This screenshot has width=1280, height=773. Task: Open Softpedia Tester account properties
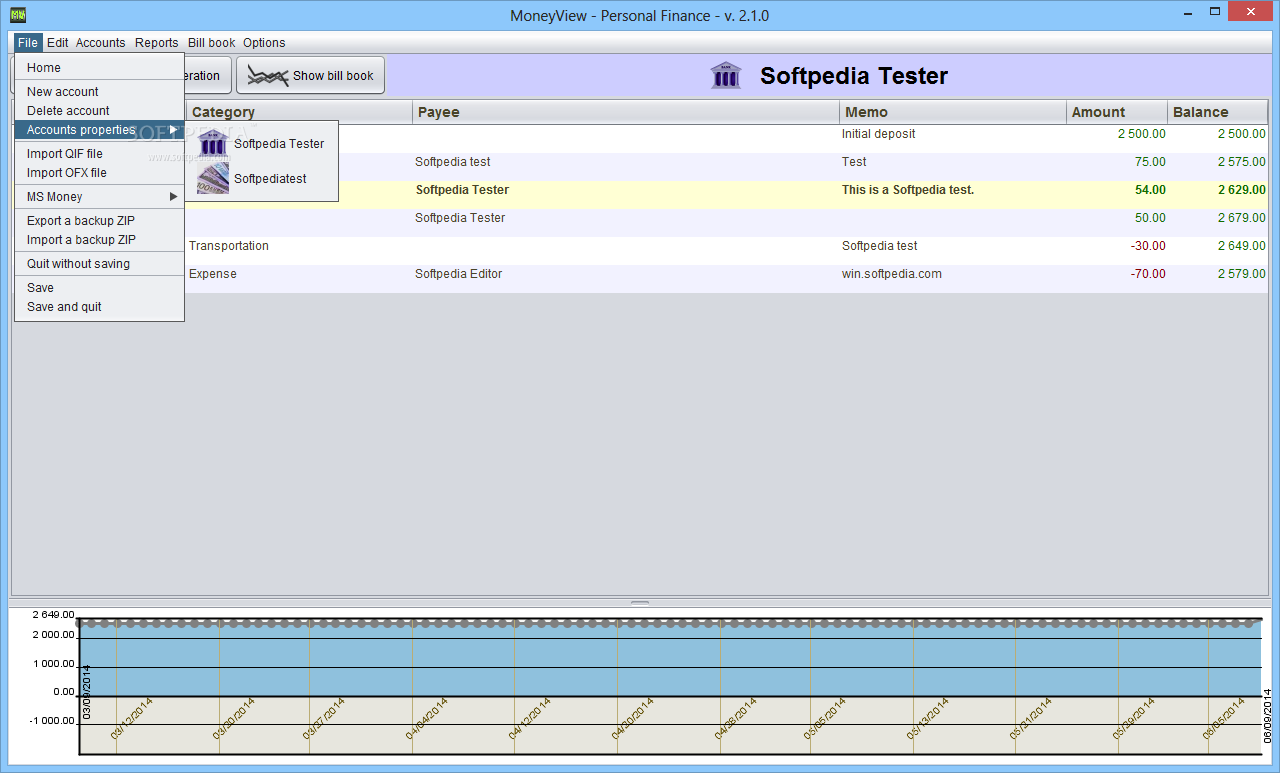pyautogui.click(x=262, y=143)
